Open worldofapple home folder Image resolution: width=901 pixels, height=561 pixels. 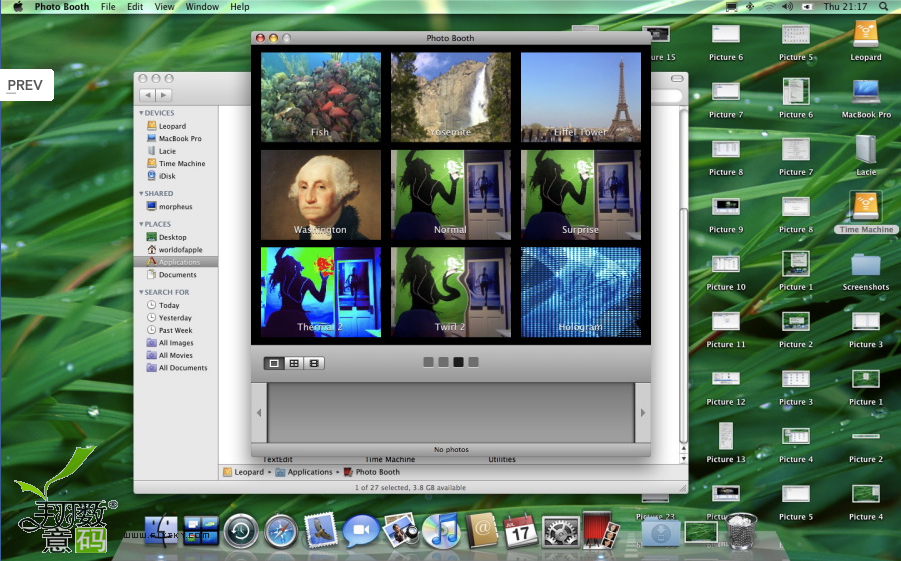(x=176, y=249)
